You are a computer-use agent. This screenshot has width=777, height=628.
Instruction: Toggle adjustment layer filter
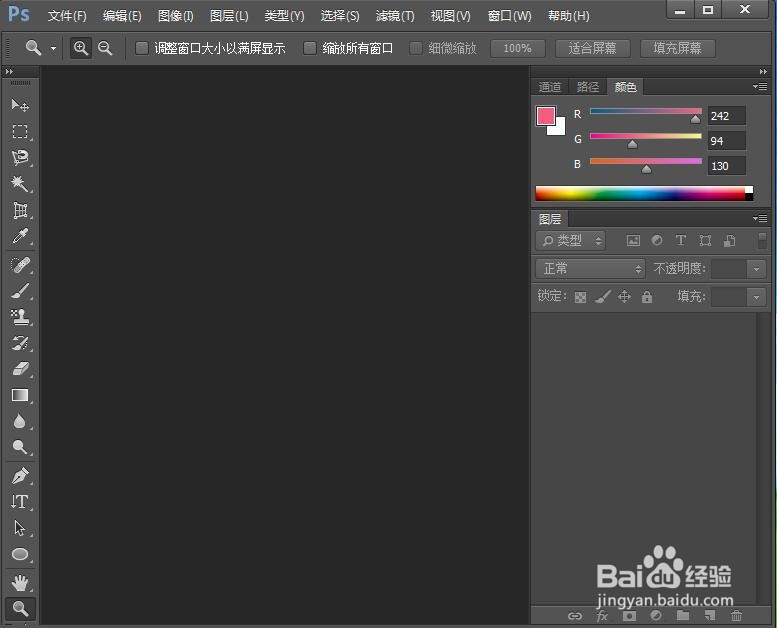[657, 240]
